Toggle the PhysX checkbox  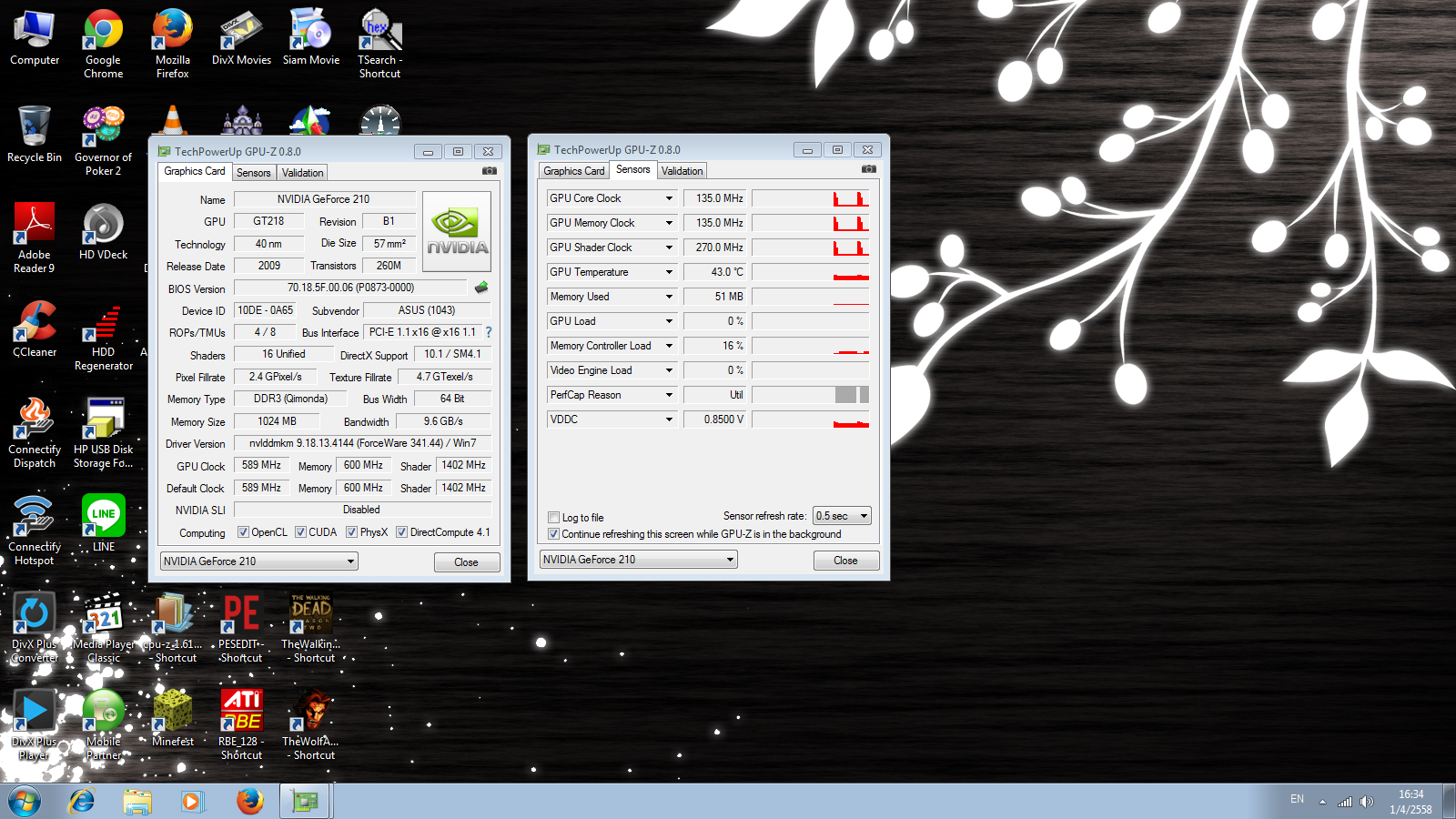click(351, 532)
